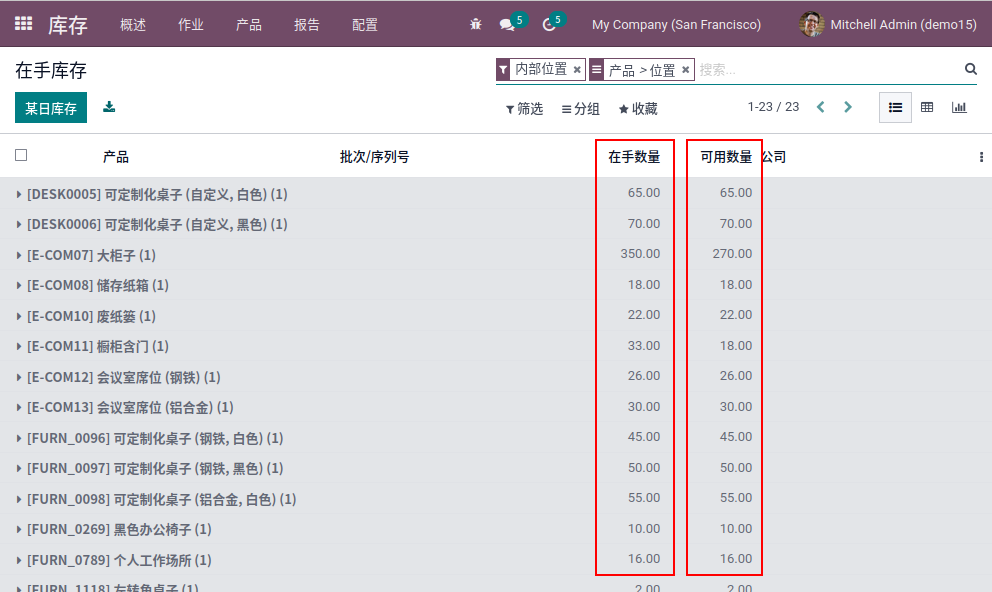
Task: Switch to pivot table view
Action: click(x=927, y=107)
